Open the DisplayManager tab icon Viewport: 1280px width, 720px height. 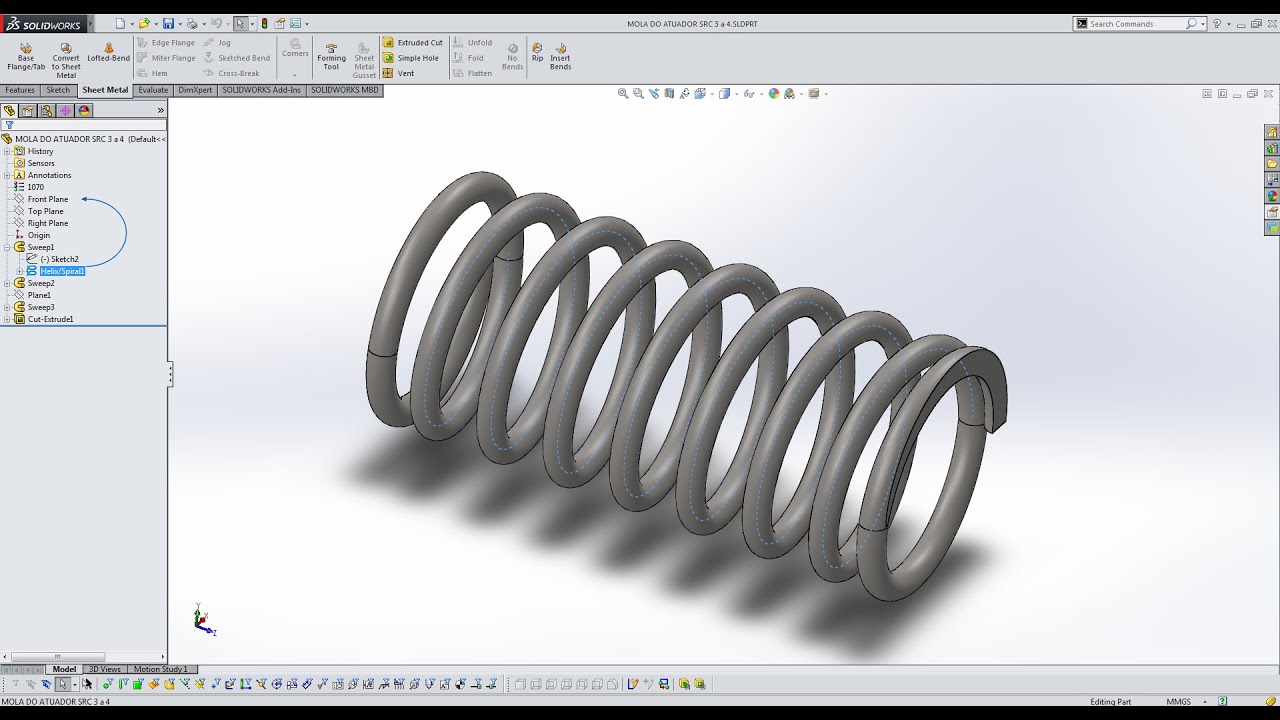pos(85,111)
